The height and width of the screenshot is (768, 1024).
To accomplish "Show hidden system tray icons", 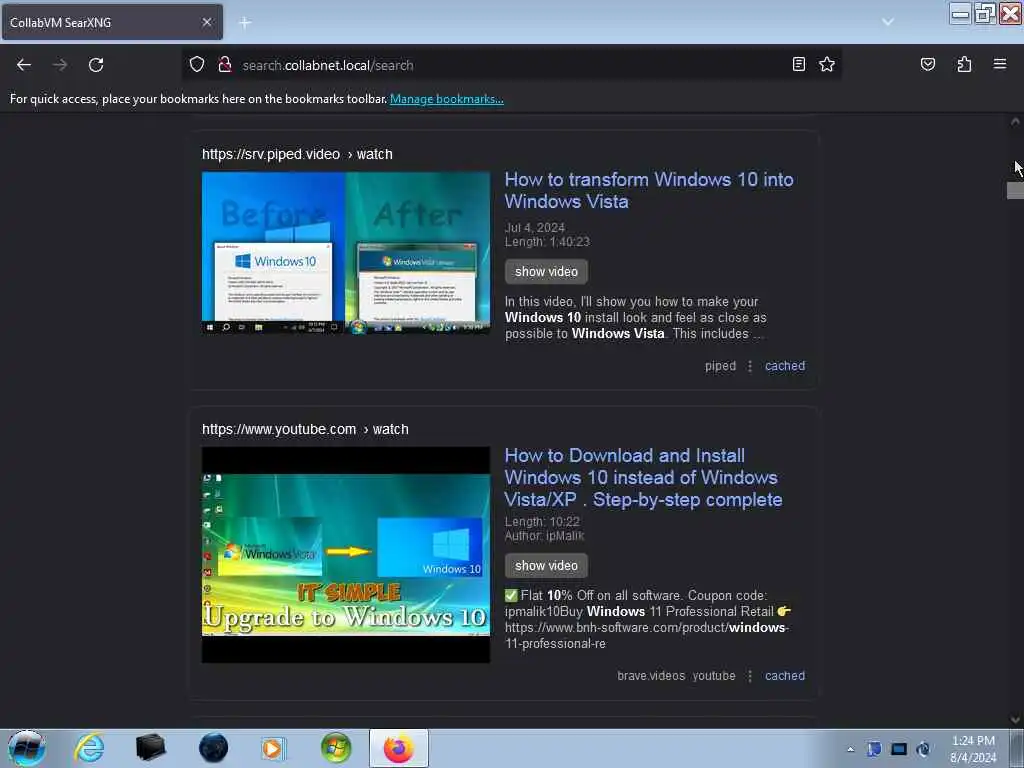I will 850,750.
